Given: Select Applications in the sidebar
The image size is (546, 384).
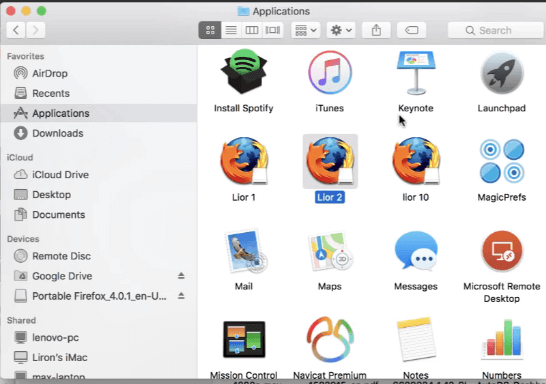Looking at the screenshot, I should click(99, 113).
